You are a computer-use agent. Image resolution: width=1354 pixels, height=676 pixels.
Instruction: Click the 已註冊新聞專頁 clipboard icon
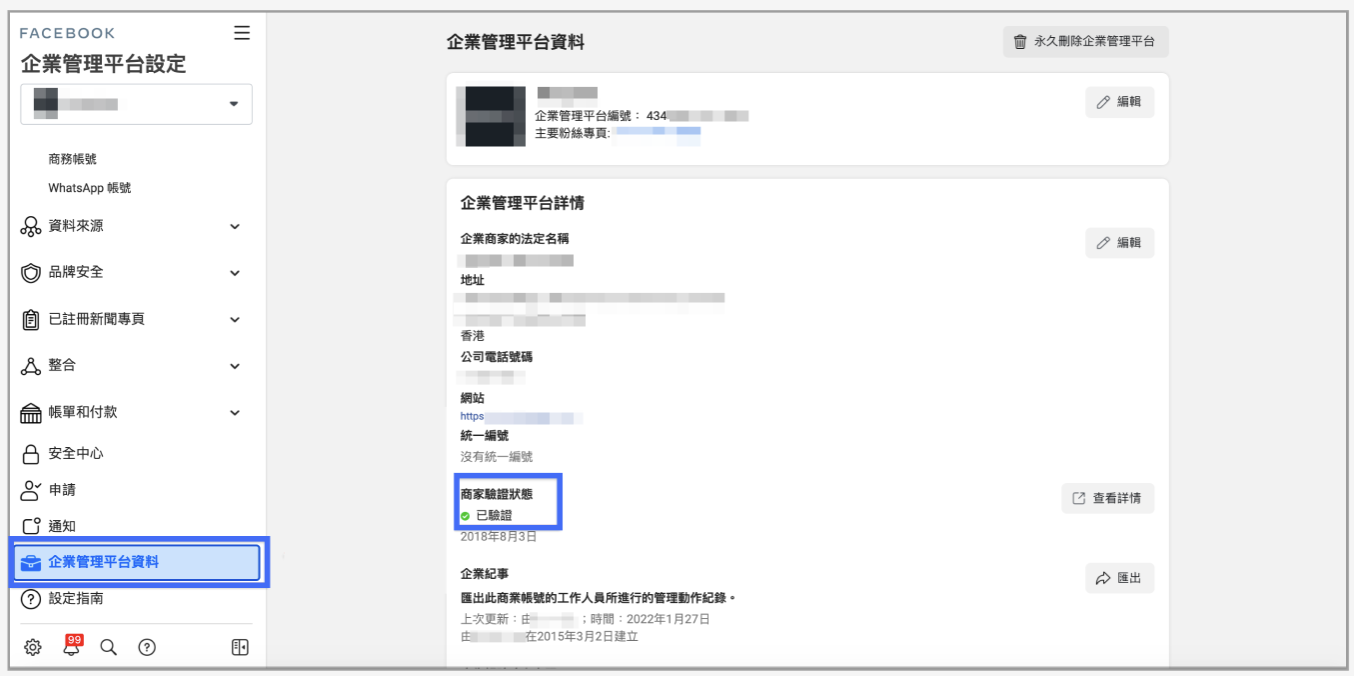point(30,320)
